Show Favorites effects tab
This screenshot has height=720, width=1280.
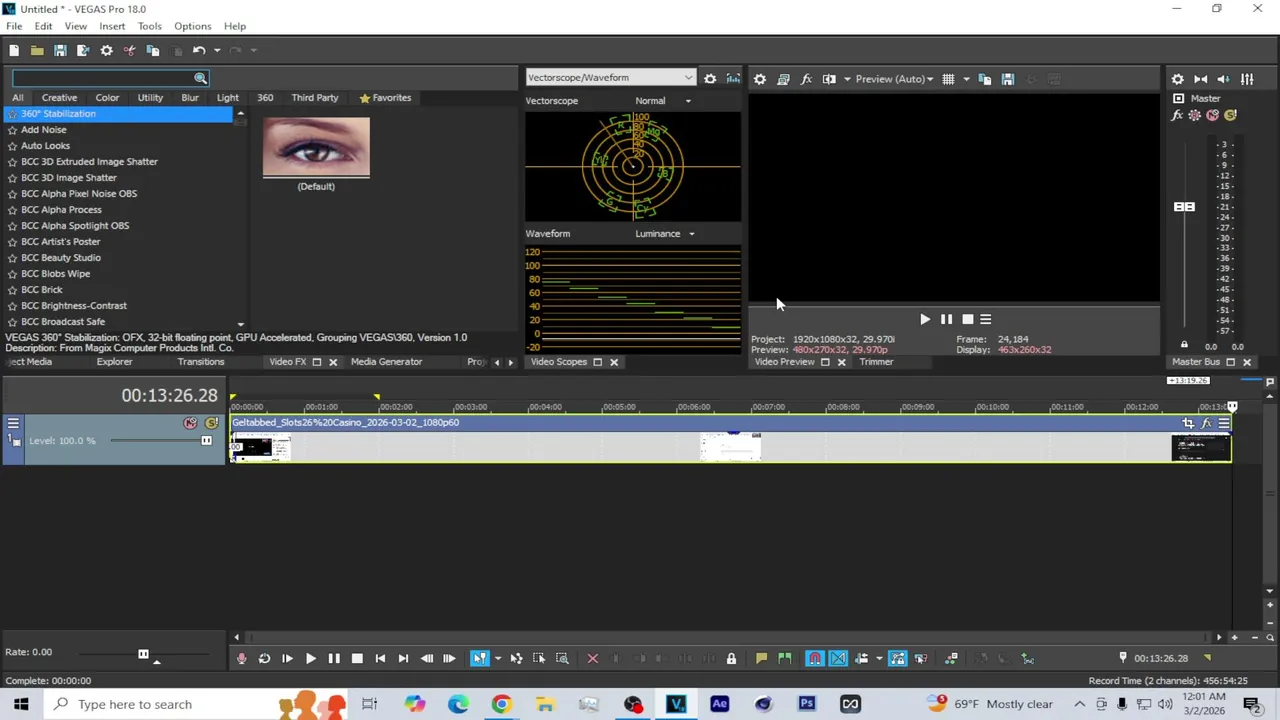point(385,98)
